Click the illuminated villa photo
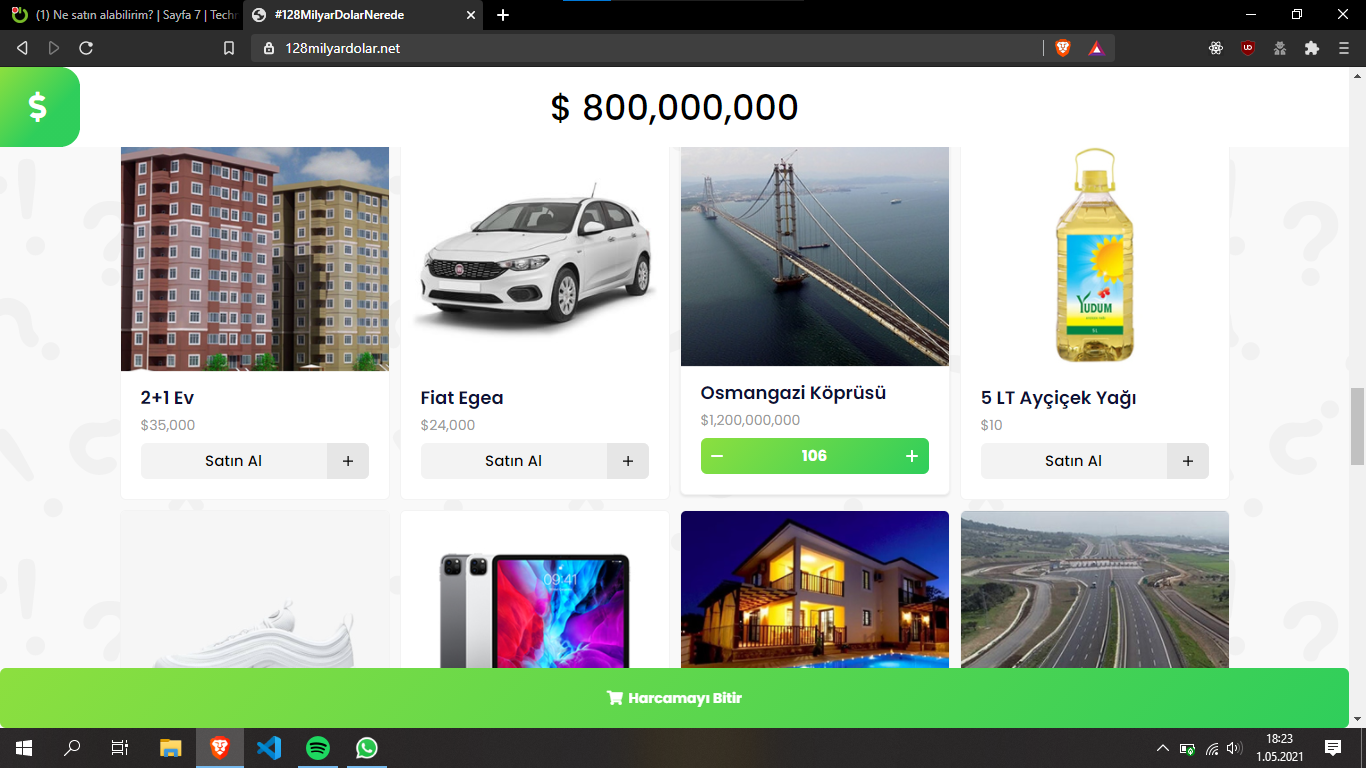This screenshot has height=768, width=1366. click(x=815, y=590)
